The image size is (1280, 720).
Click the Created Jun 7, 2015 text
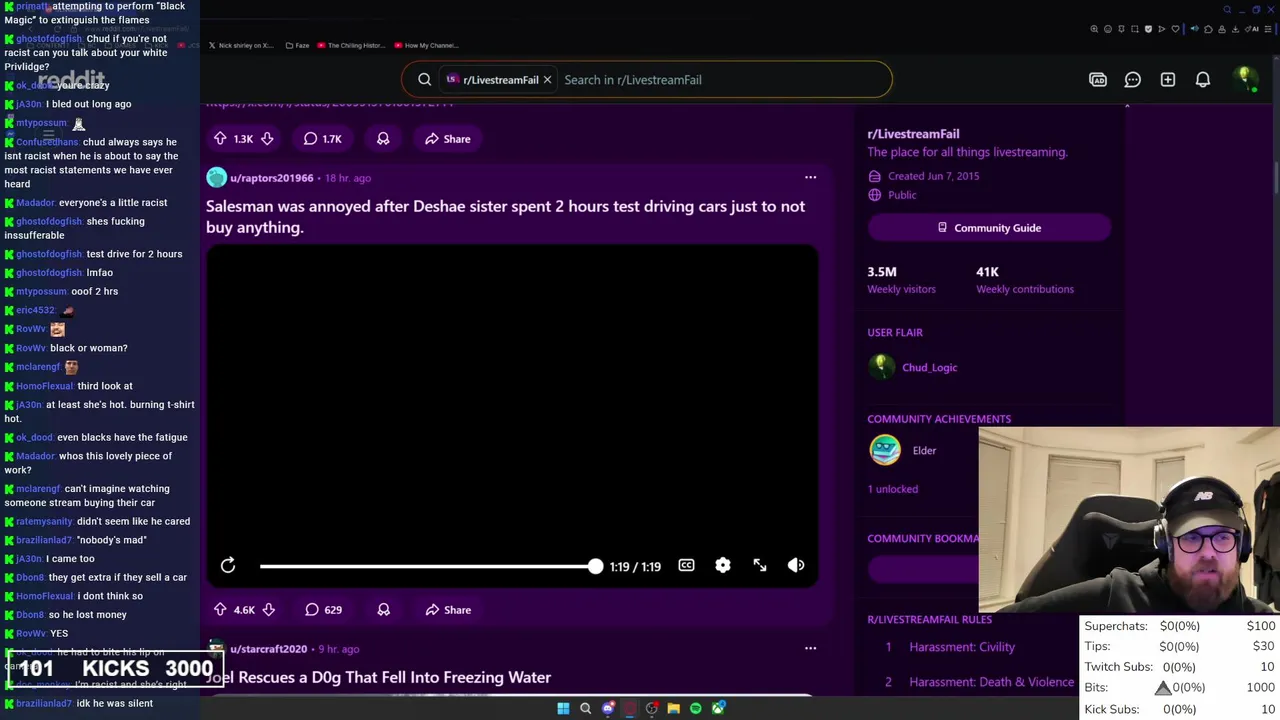(933, 176)
